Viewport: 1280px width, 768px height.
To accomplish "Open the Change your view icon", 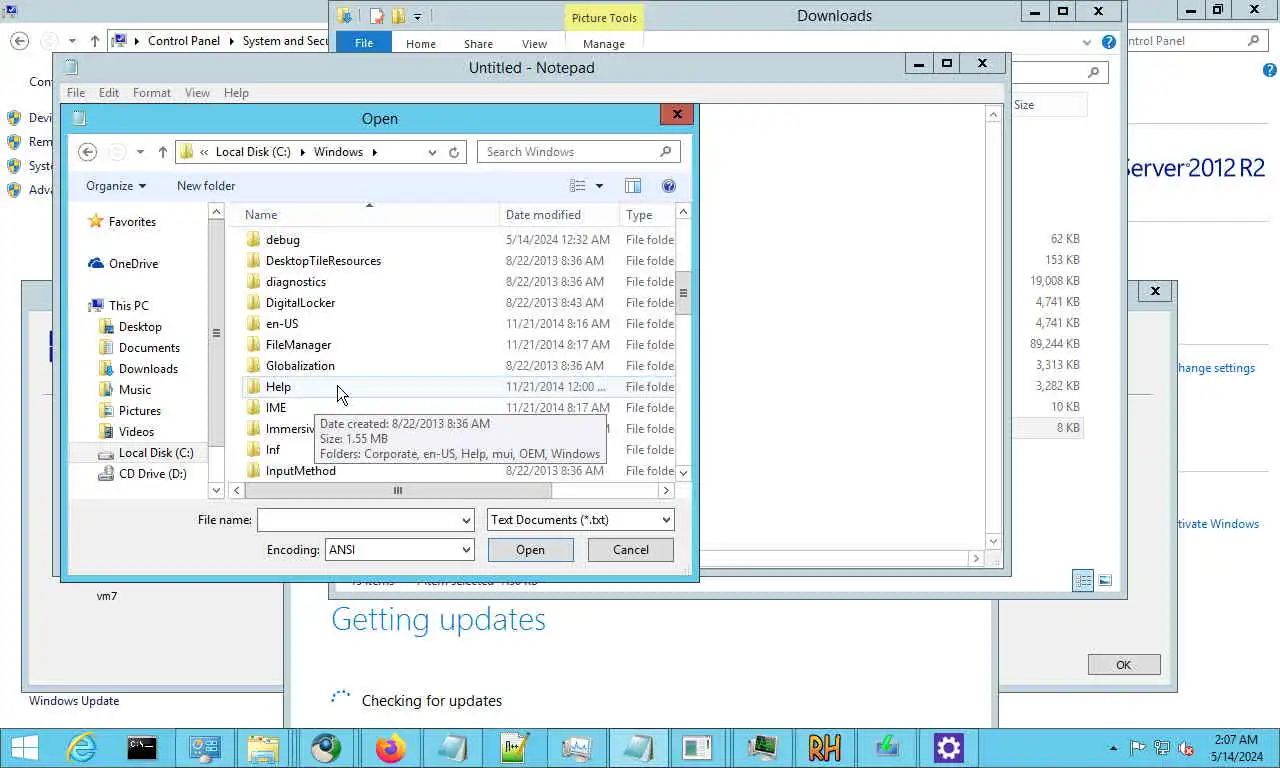I will point(578,186).
